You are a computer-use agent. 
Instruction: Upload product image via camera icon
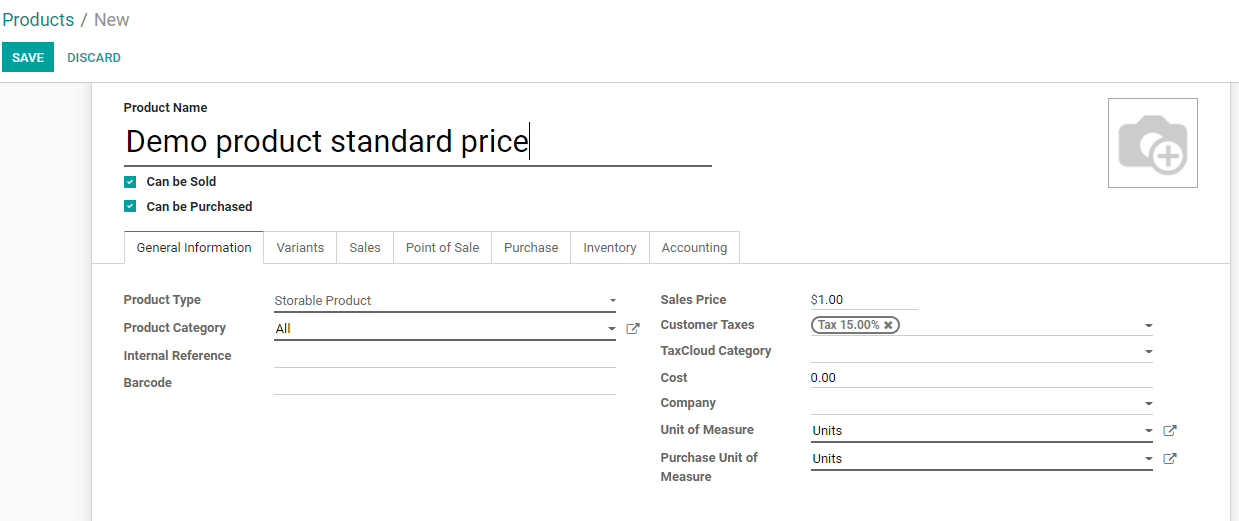pyautogui.click(x=1152, y=143)
